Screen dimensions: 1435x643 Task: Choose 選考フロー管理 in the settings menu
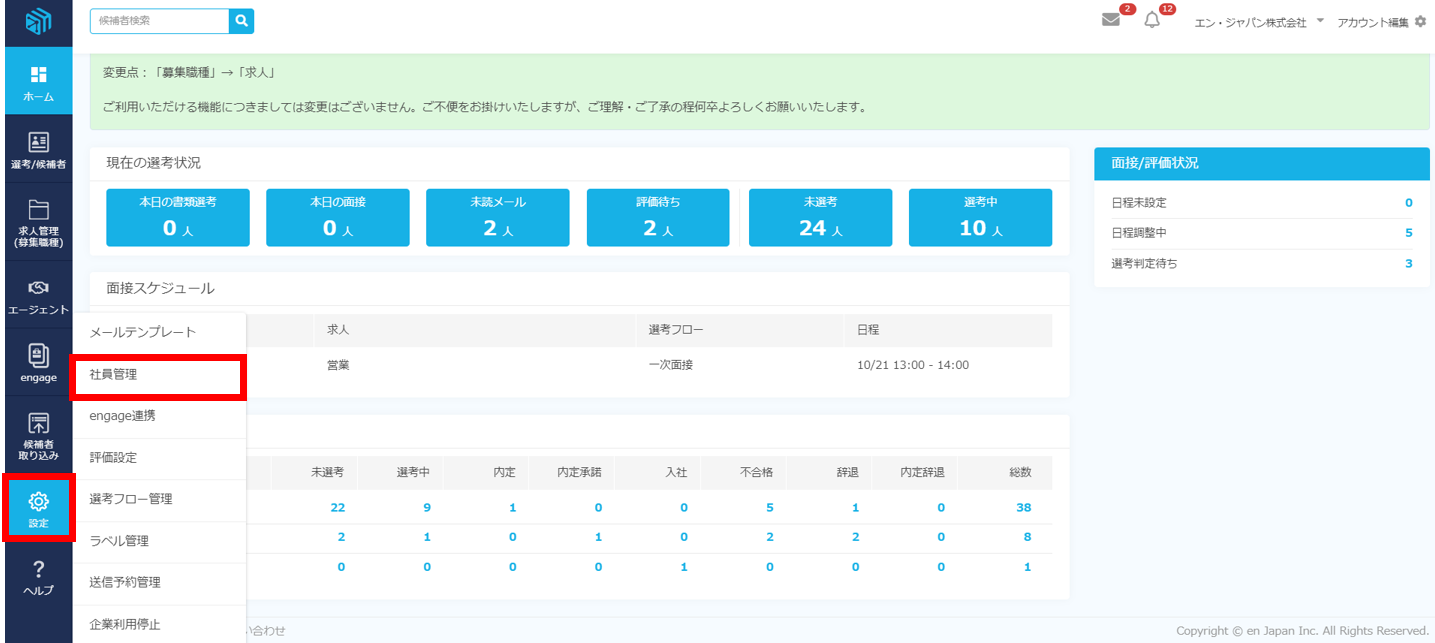[x=157, y=499]
